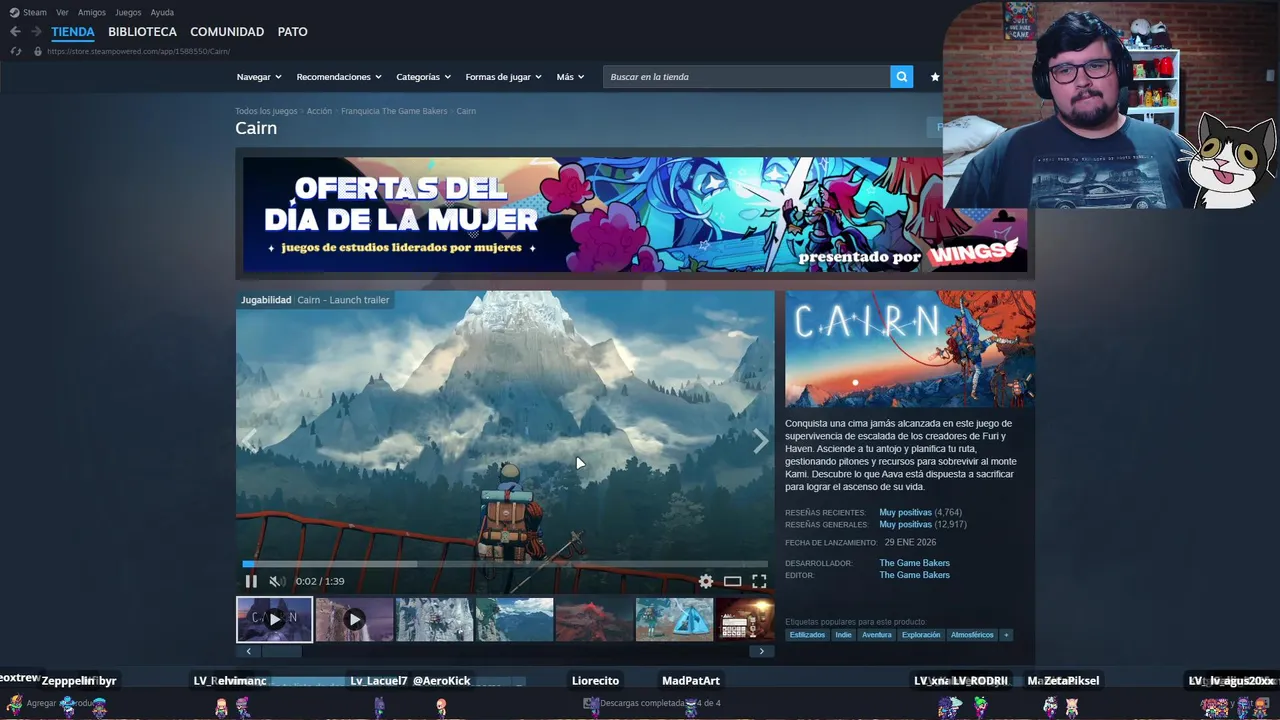1280x720 pixels.
Task: Reload the store page
Action: 15,51
